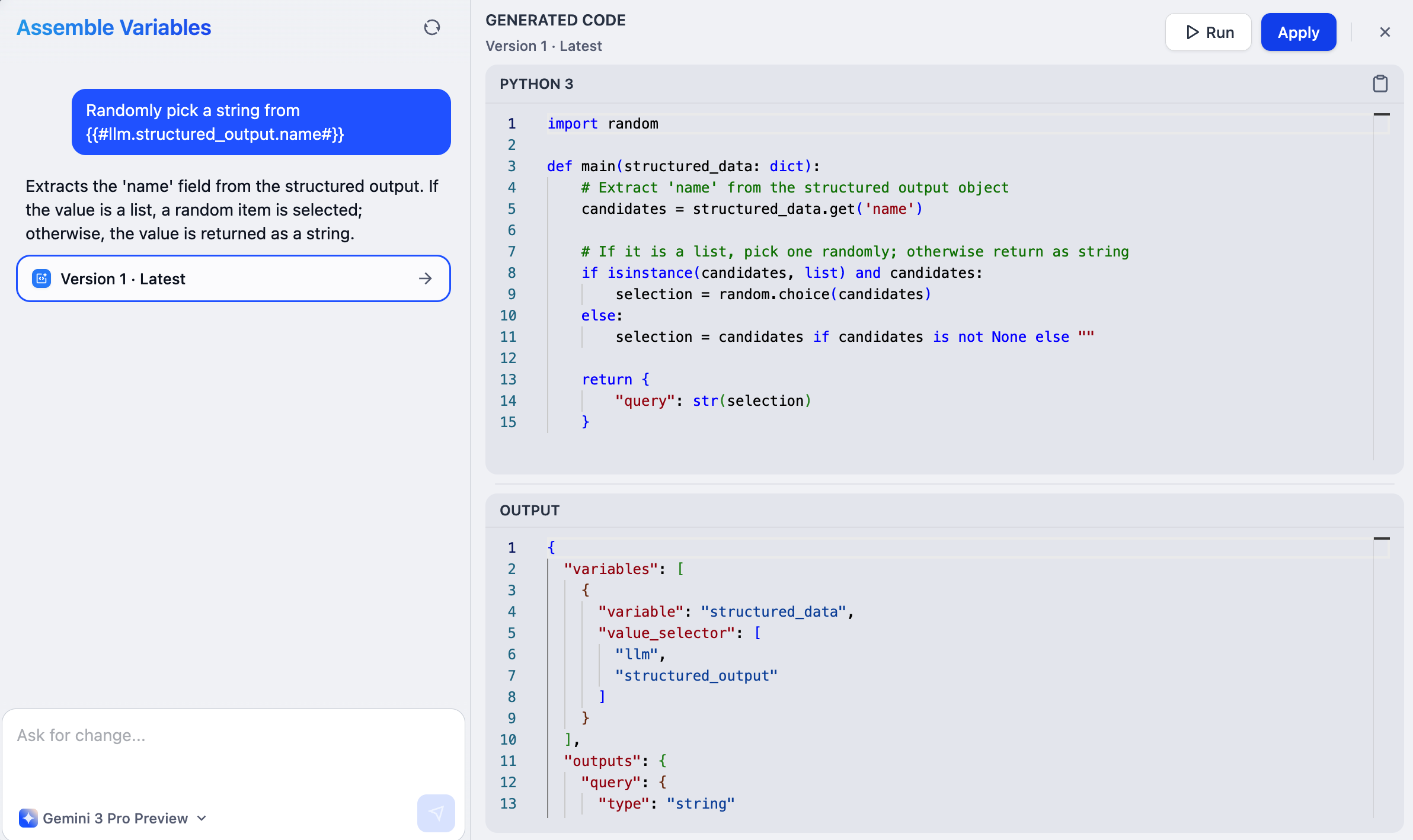Click line 9 random.choice in code editor
Image resolution: width=1413 pixels, height=840 pixels.
[x=775, y=294]
